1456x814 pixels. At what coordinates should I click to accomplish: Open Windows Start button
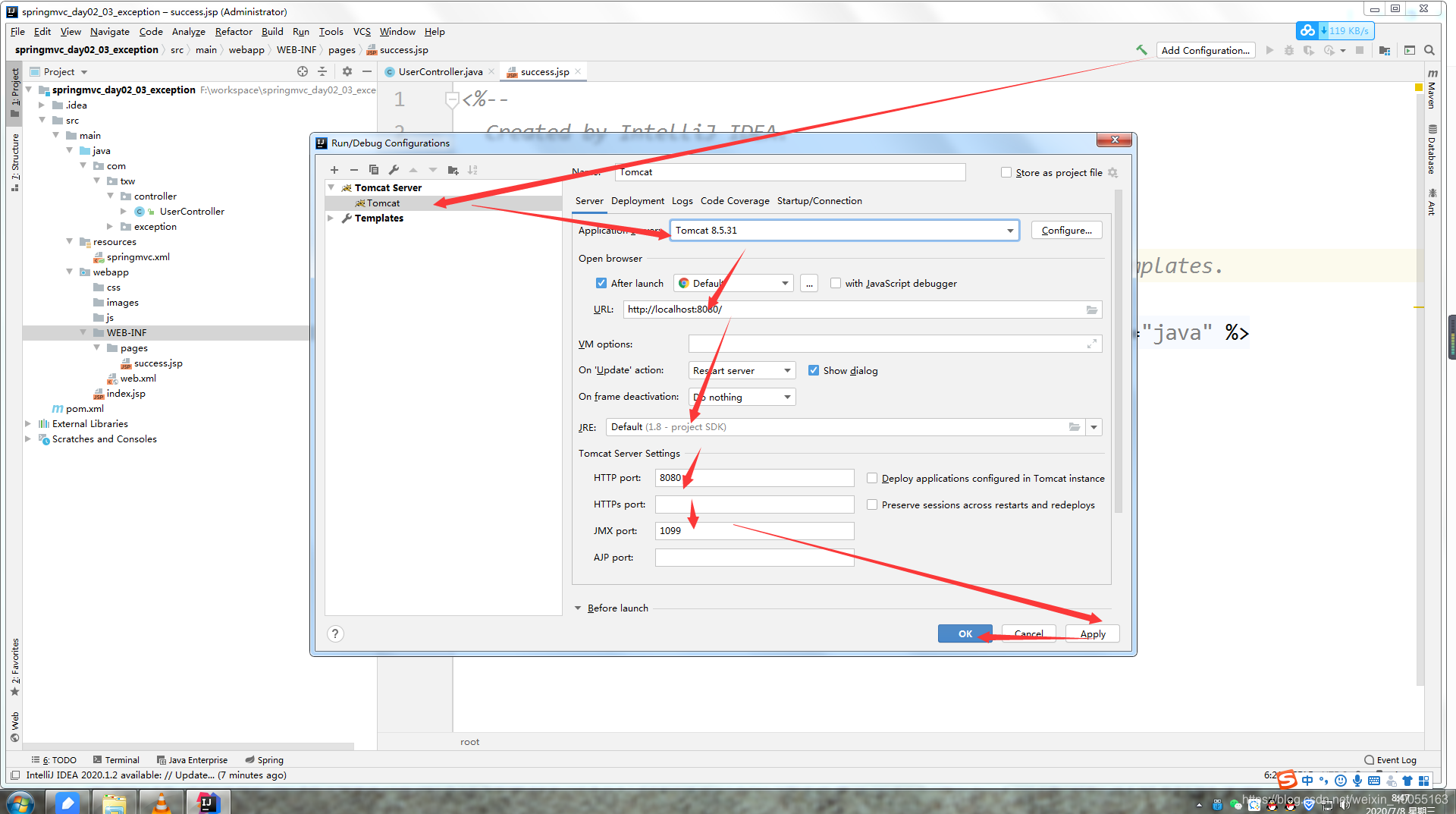pos(20,803)
